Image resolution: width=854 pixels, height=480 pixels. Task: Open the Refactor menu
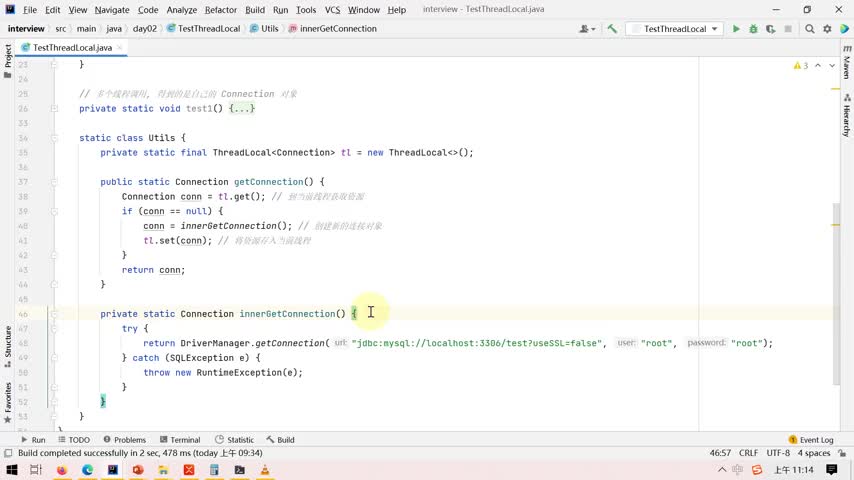(x=221, y=10)
